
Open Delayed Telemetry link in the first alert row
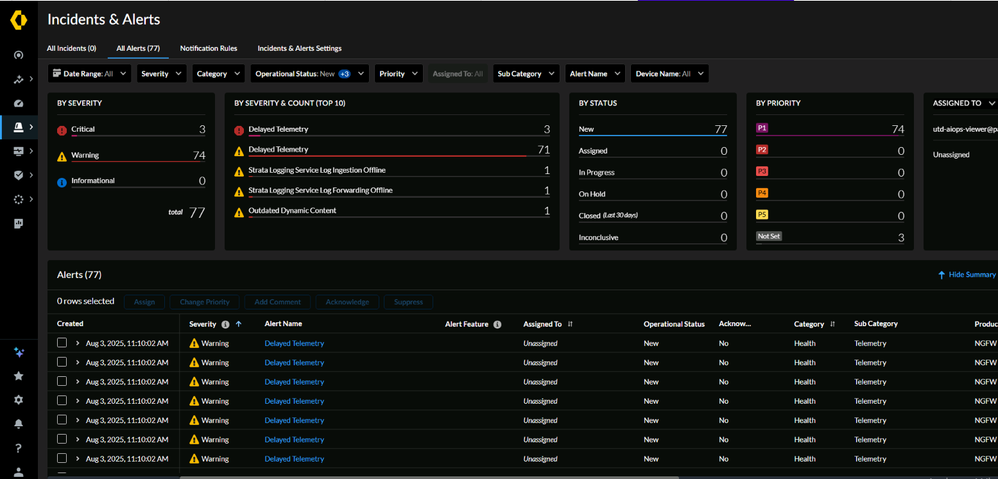(x=294, y=344)
